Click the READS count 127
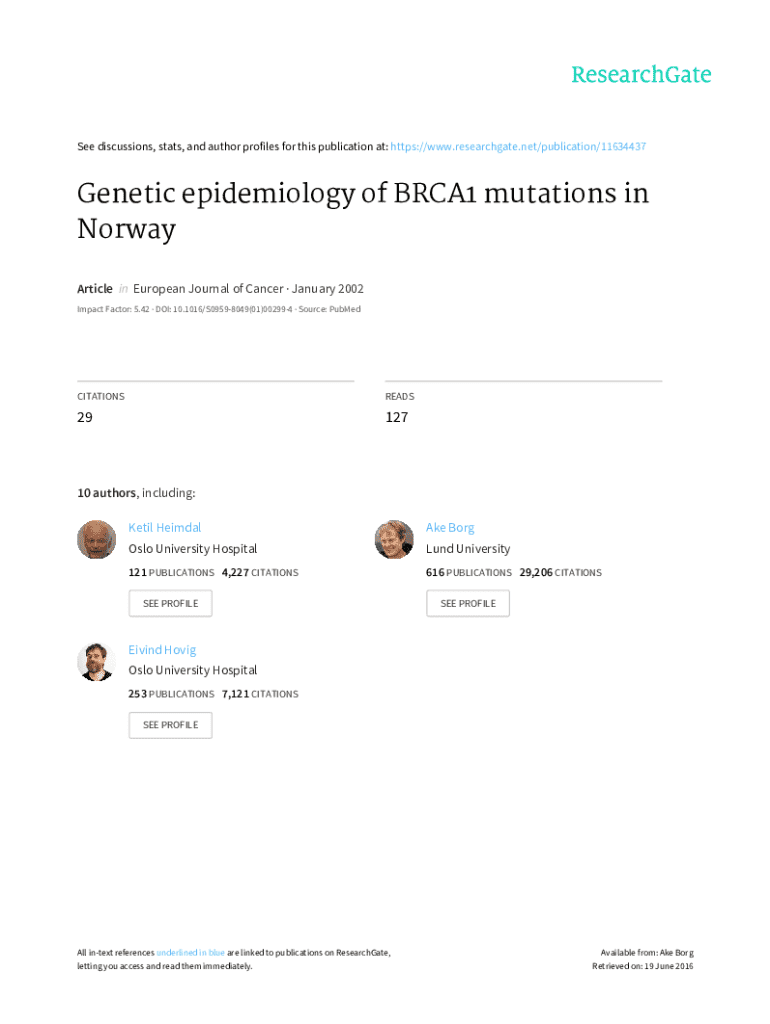 pos(397,417)
